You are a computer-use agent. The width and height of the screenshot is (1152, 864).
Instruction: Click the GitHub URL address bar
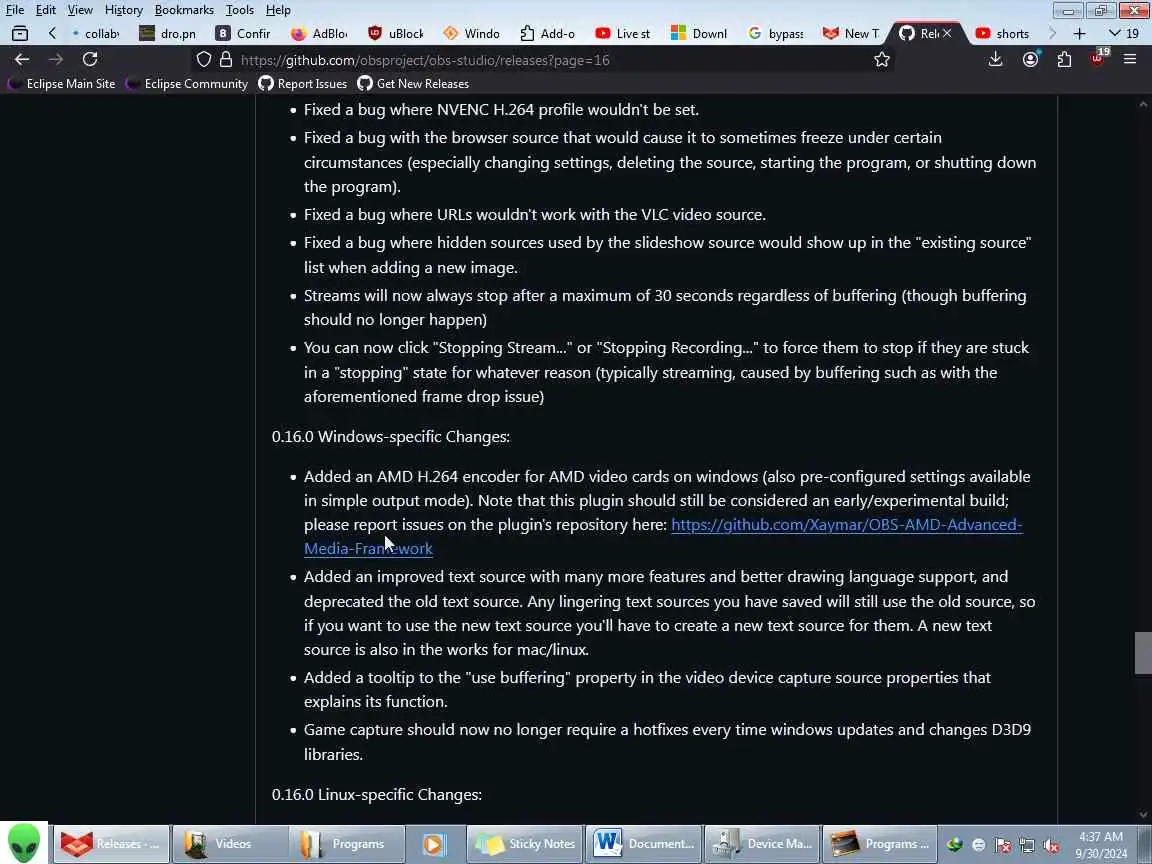[544, 60]
